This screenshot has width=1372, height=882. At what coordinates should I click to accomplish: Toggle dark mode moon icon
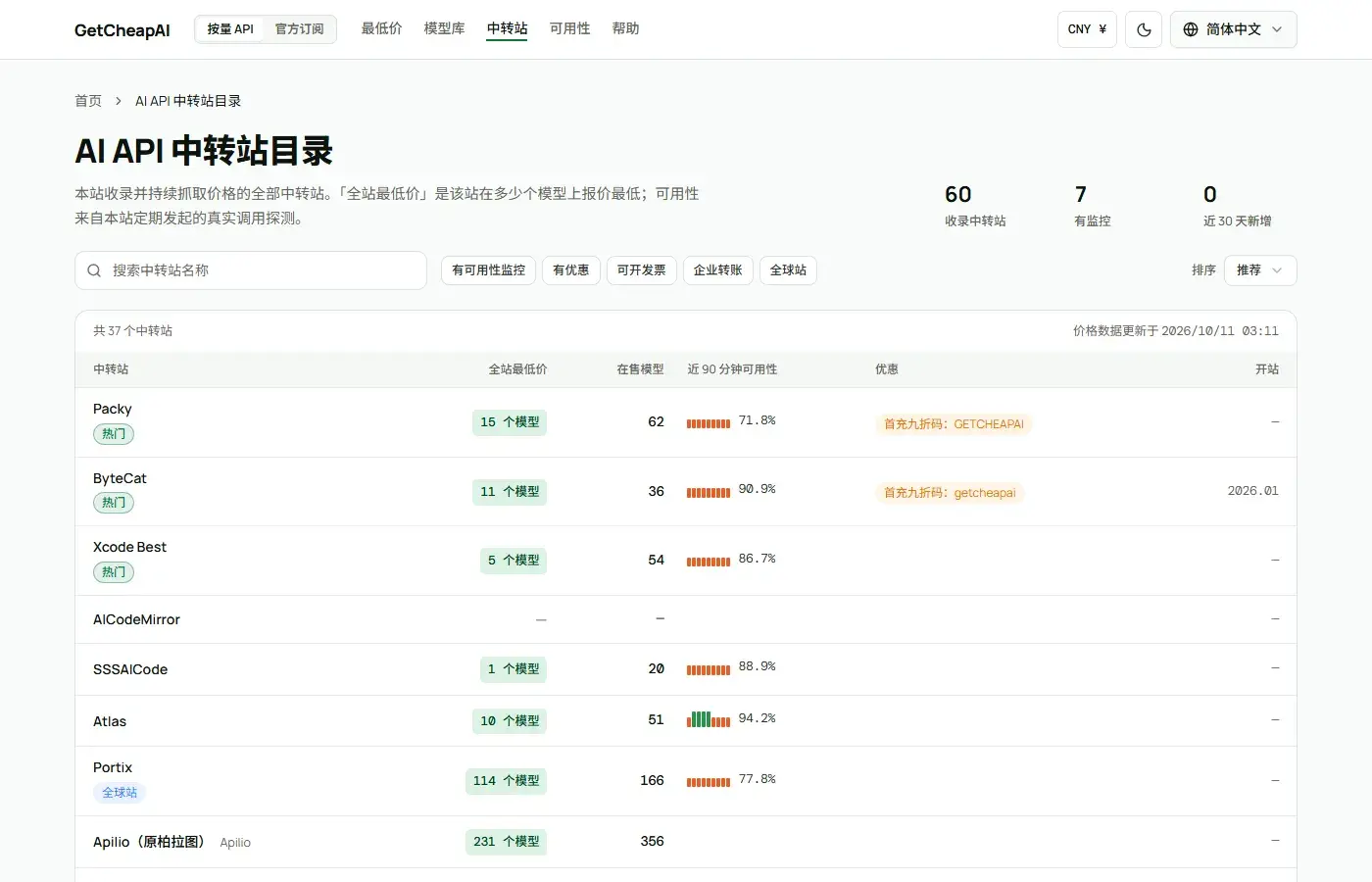click(1144, 29)
